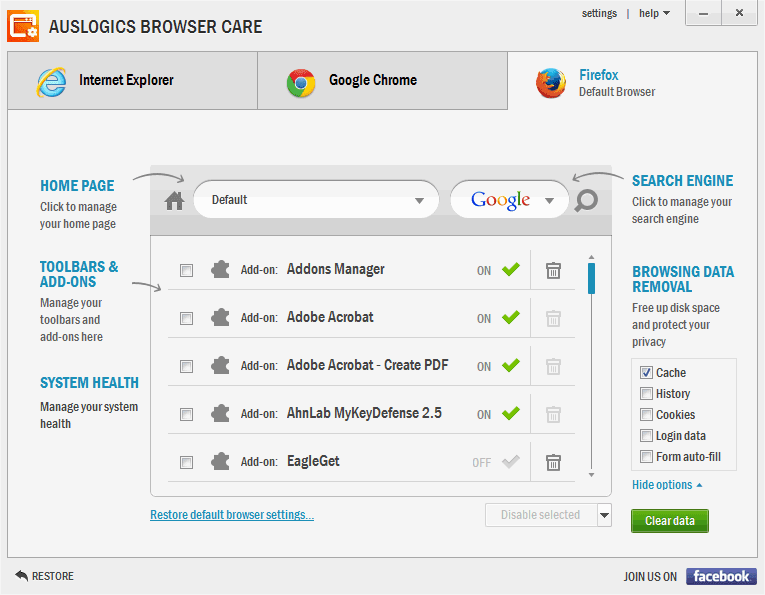Open the Facebook logo button

(x=721, y=576)
